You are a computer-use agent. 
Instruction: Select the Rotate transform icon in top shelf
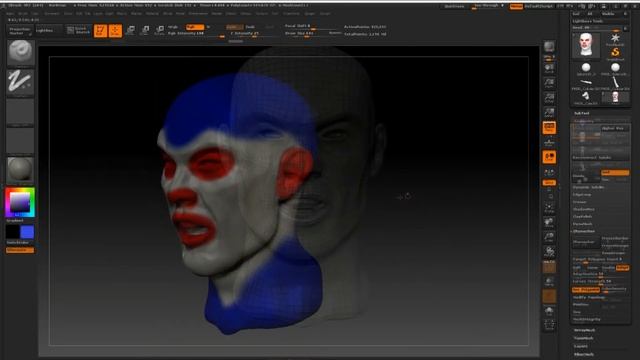(x=160, y=31)
